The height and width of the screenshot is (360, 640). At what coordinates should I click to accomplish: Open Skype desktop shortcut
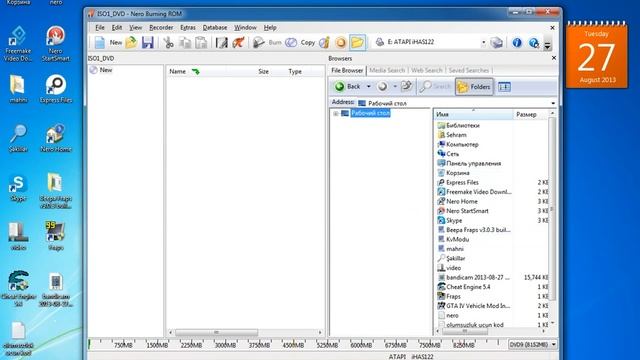click(x=18, y=188)
